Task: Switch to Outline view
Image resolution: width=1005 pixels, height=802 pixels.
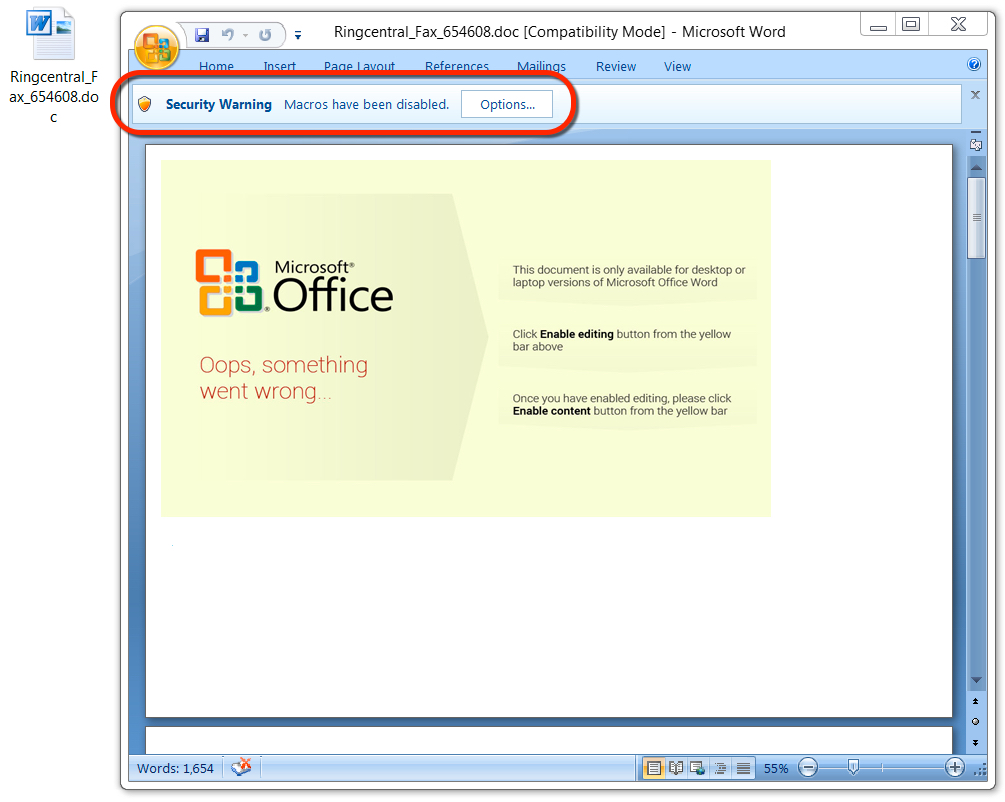Action: point(720,768)
